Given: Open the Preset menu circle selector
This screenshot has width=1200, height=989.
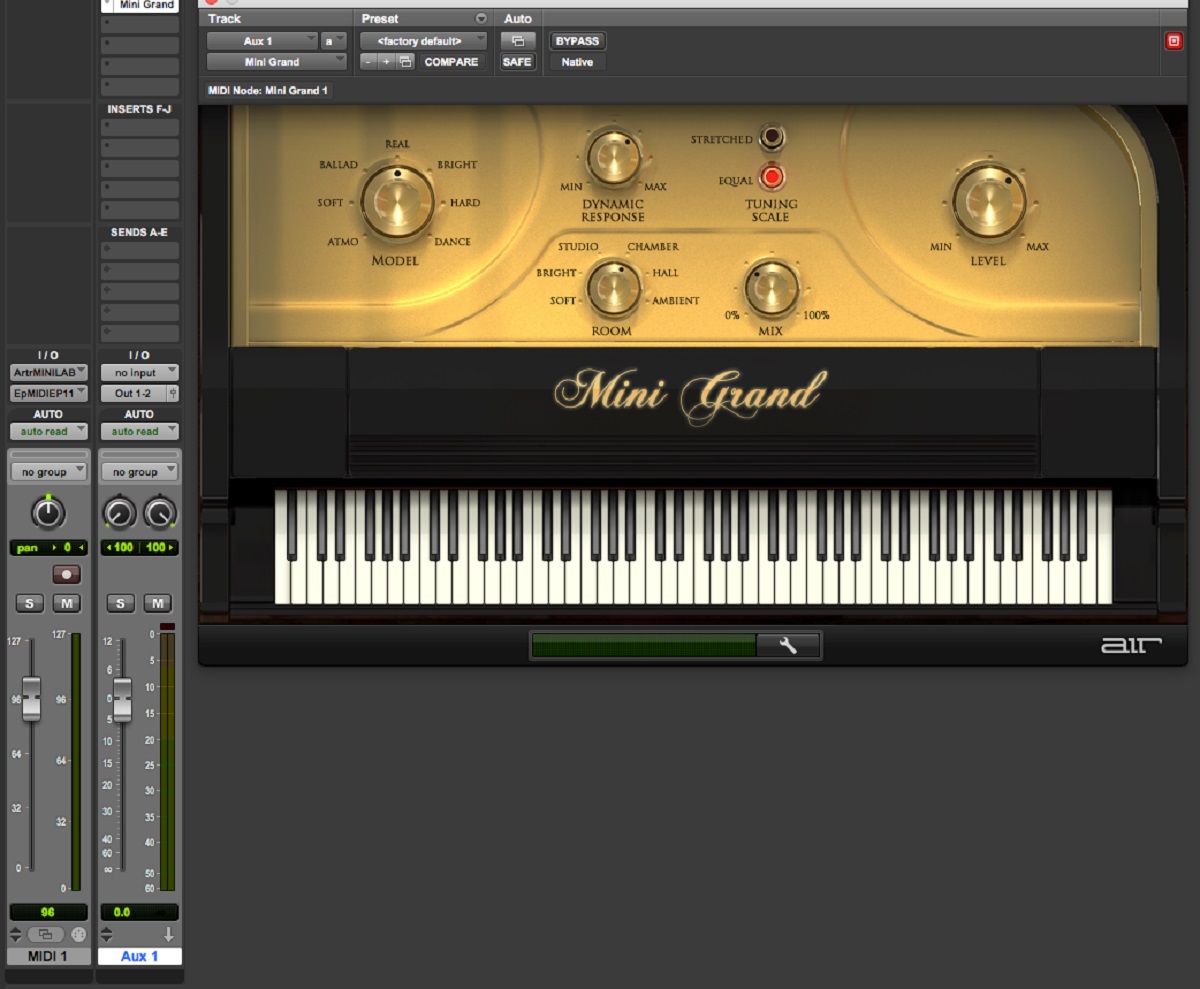Looking at the screenshot, I should click(481, 18).
